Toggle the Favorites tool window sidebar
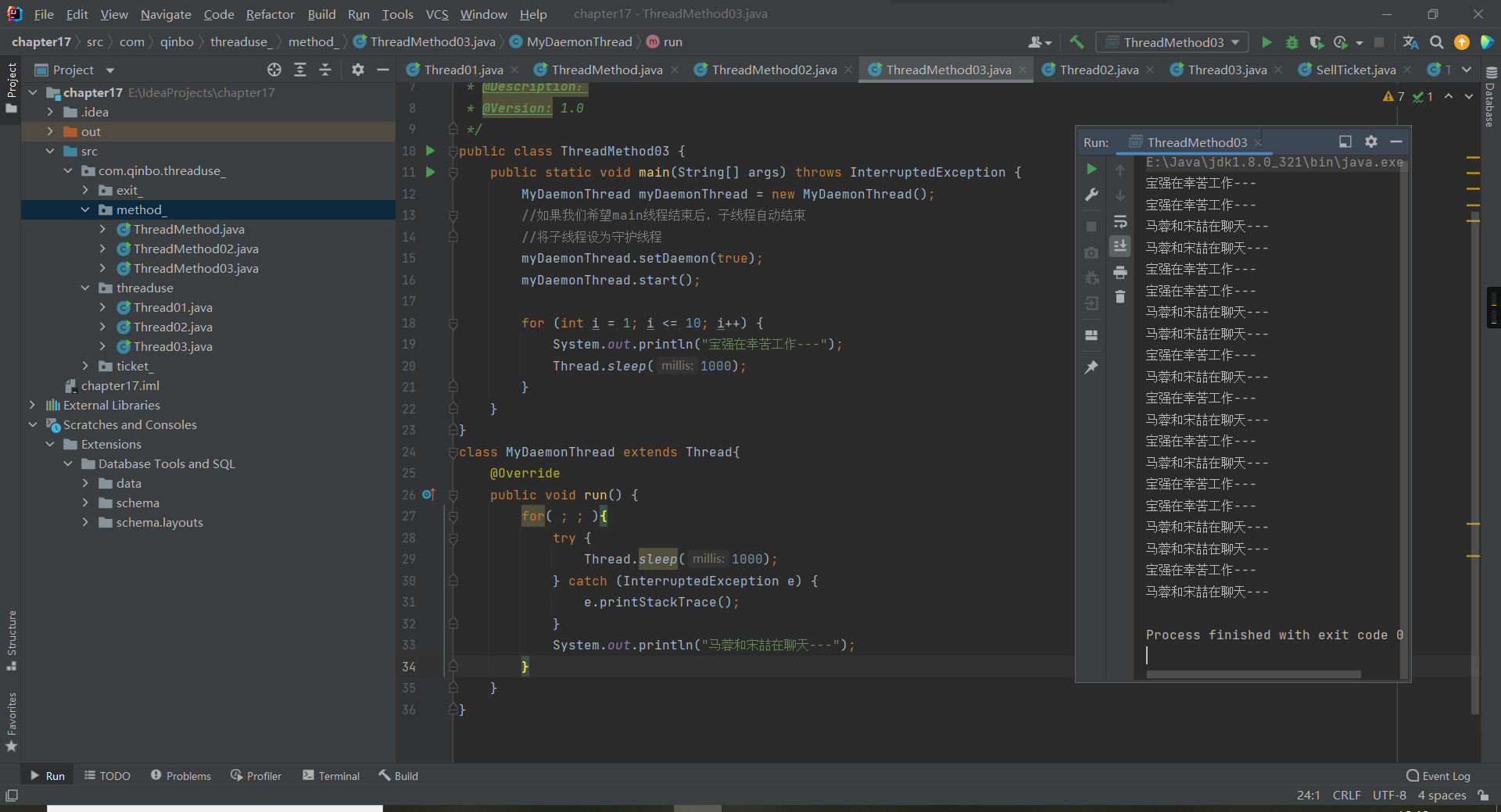This screenshot has width=1501, height=812. [11, 722]
